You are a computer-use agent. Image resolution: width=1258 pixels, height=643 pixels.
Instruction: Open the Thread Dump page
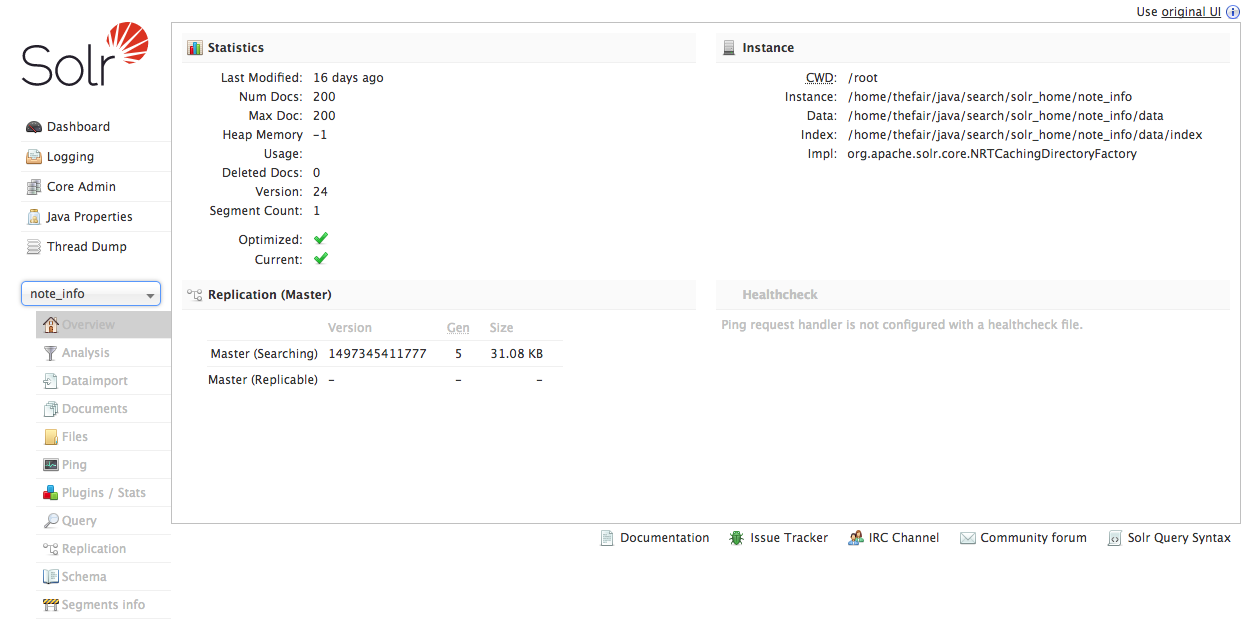coord(96,247)
